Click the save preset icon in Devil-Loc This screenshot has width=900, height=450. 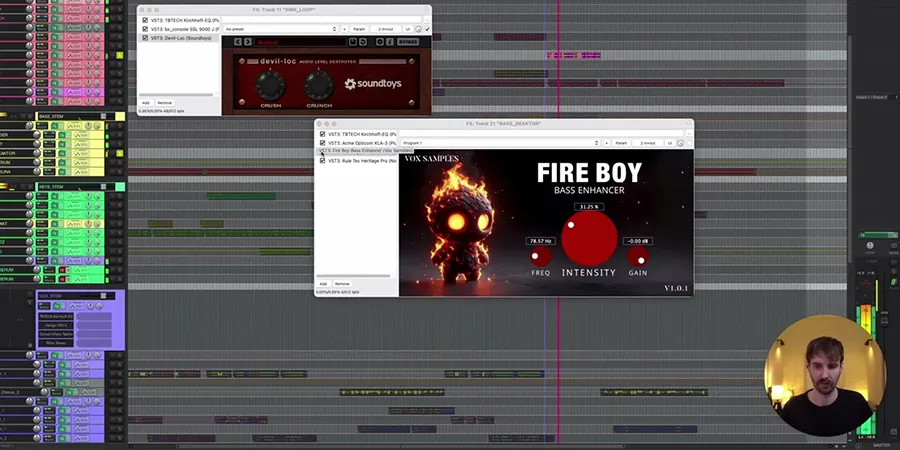[x=353, y=42]
